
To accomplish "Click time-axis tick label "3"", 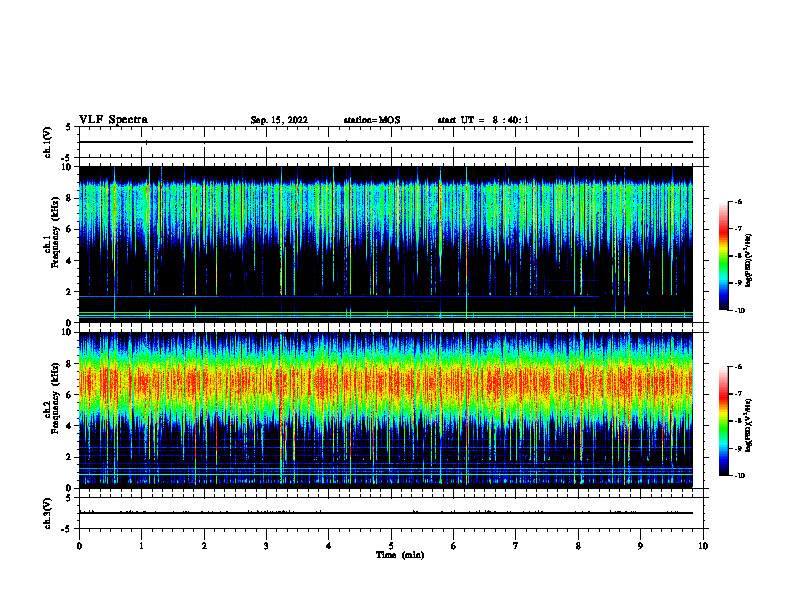I will click(266, 546).
